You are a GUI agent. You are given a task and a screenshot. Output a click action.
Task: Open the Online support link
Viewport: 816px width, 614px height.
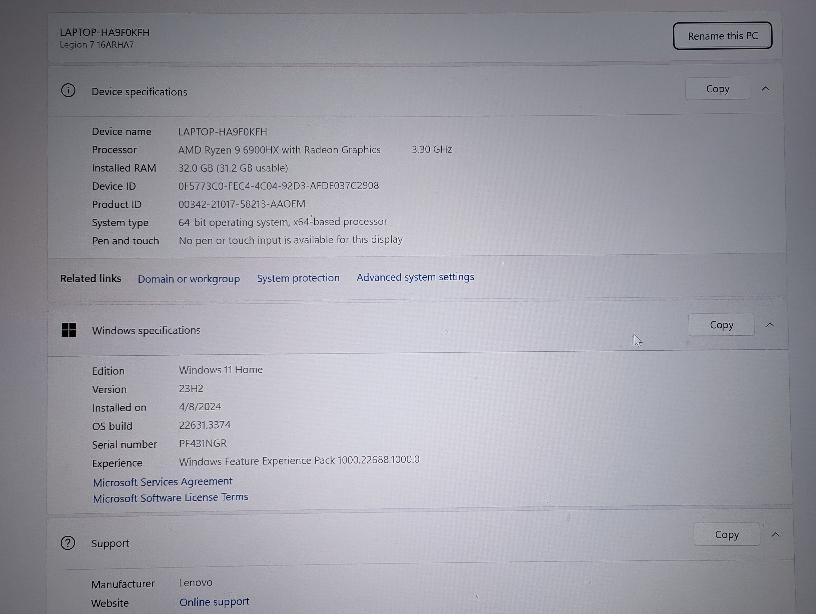[x=214, y=602]
